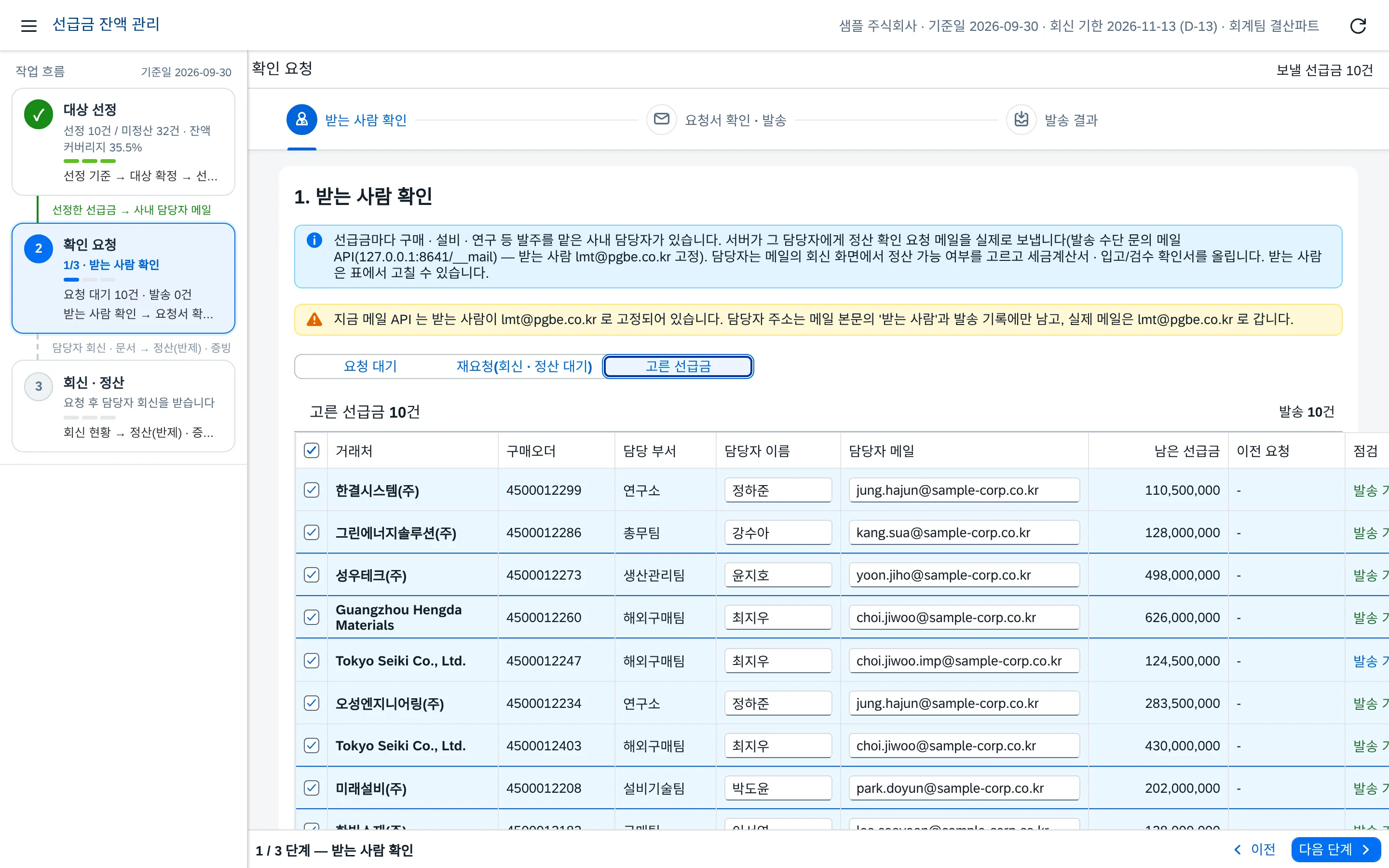Edit email field kang.sua@sample-corp.co.kr
The height and width of the screenshot is (868, 1389).
pos(964,532)
